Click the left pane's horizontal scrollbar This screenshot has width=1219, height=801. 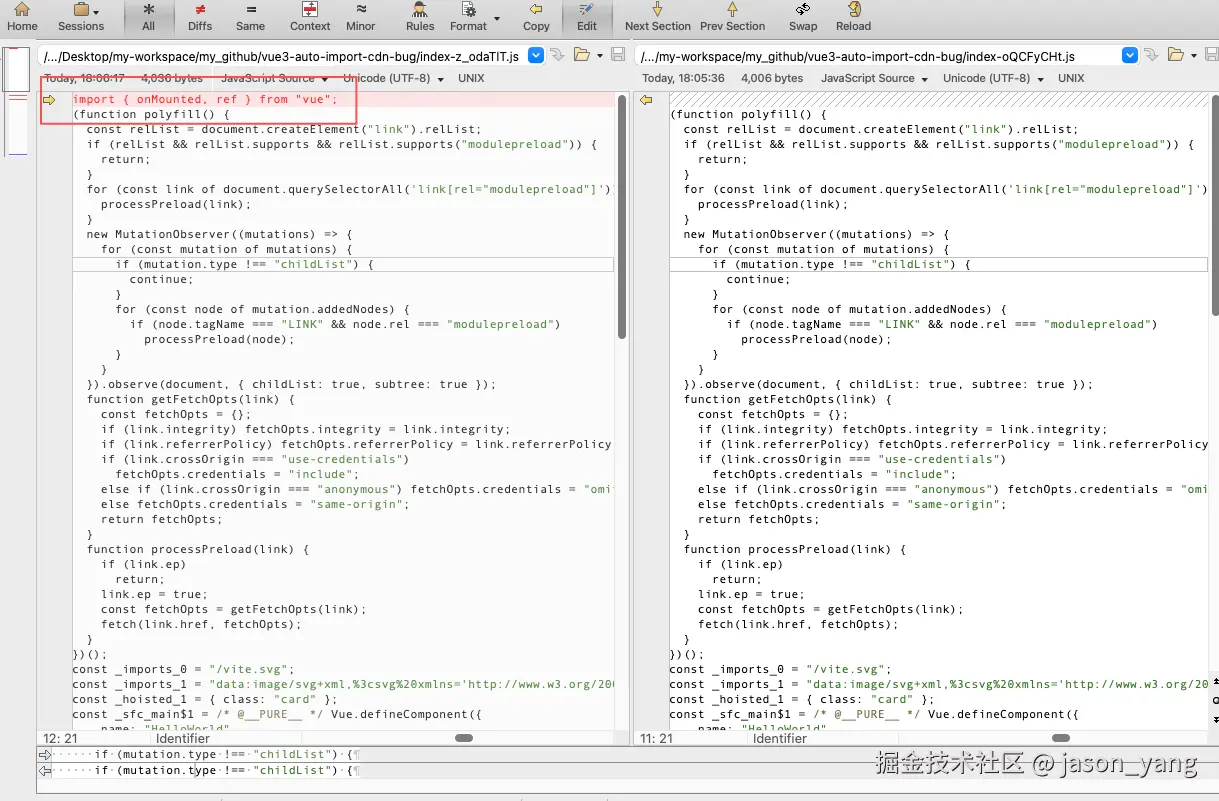(464, 738)
